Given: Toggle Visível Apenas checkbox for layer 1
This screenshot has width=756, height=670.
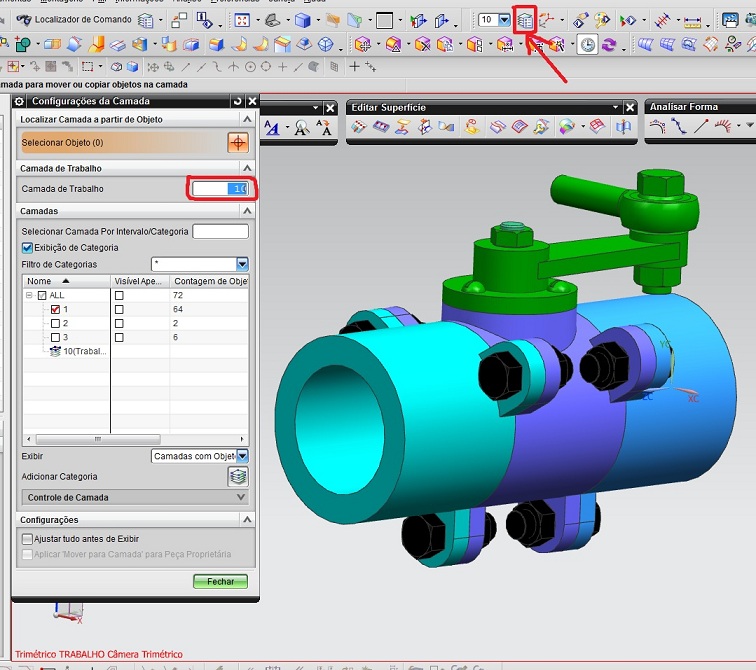Looking at the screenshot, I should (119, 309).
